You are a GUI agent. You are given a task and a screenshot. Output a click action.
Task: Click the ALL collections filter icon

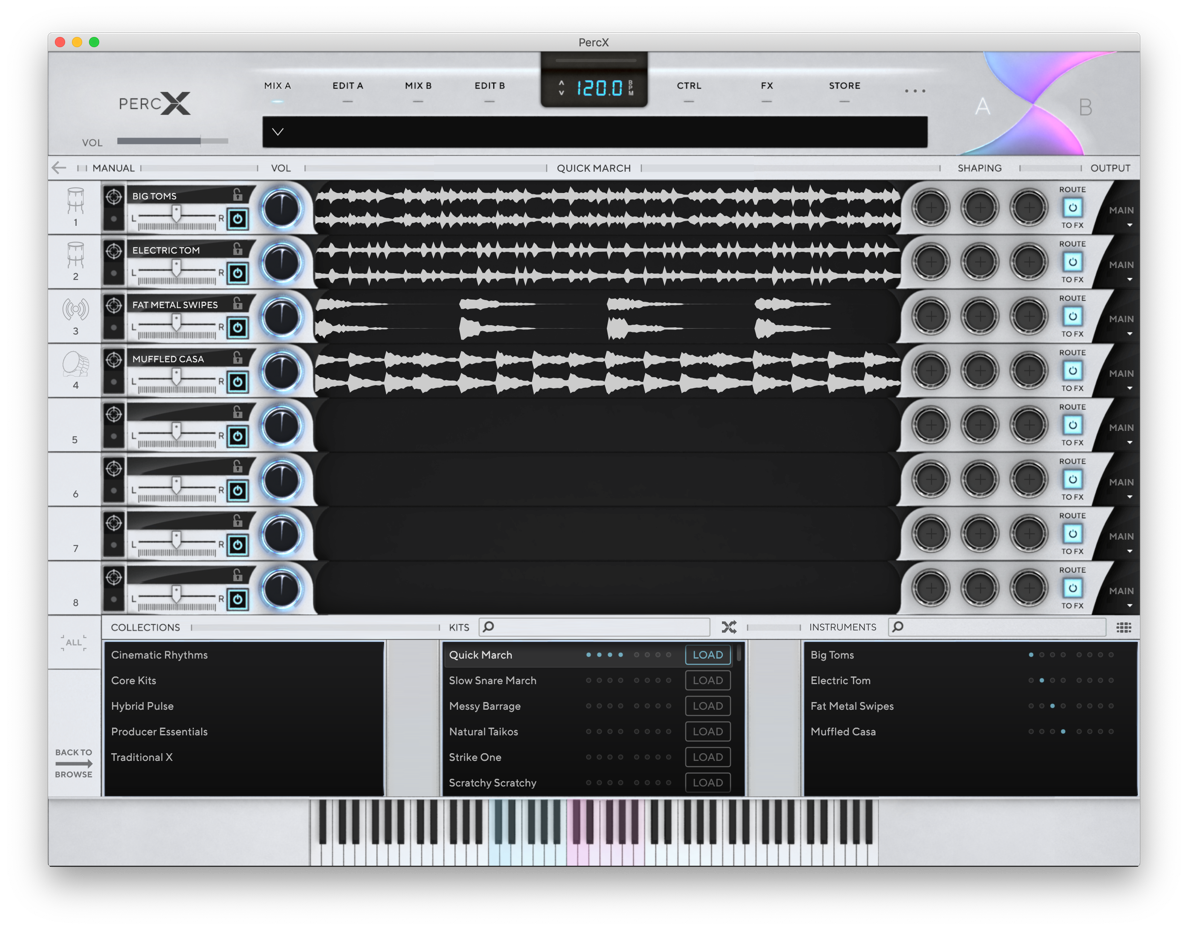click(x=73, y=643)
